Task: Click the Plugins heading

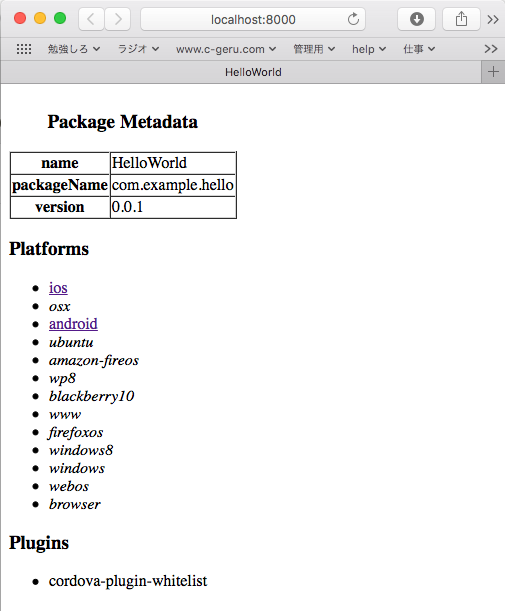Action: point(39,543)
